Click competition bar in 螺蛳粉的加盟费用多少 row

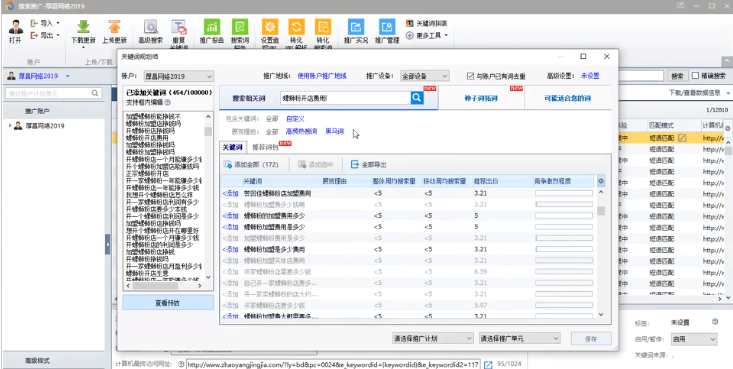pyautogui.click(x=564, y=216)
